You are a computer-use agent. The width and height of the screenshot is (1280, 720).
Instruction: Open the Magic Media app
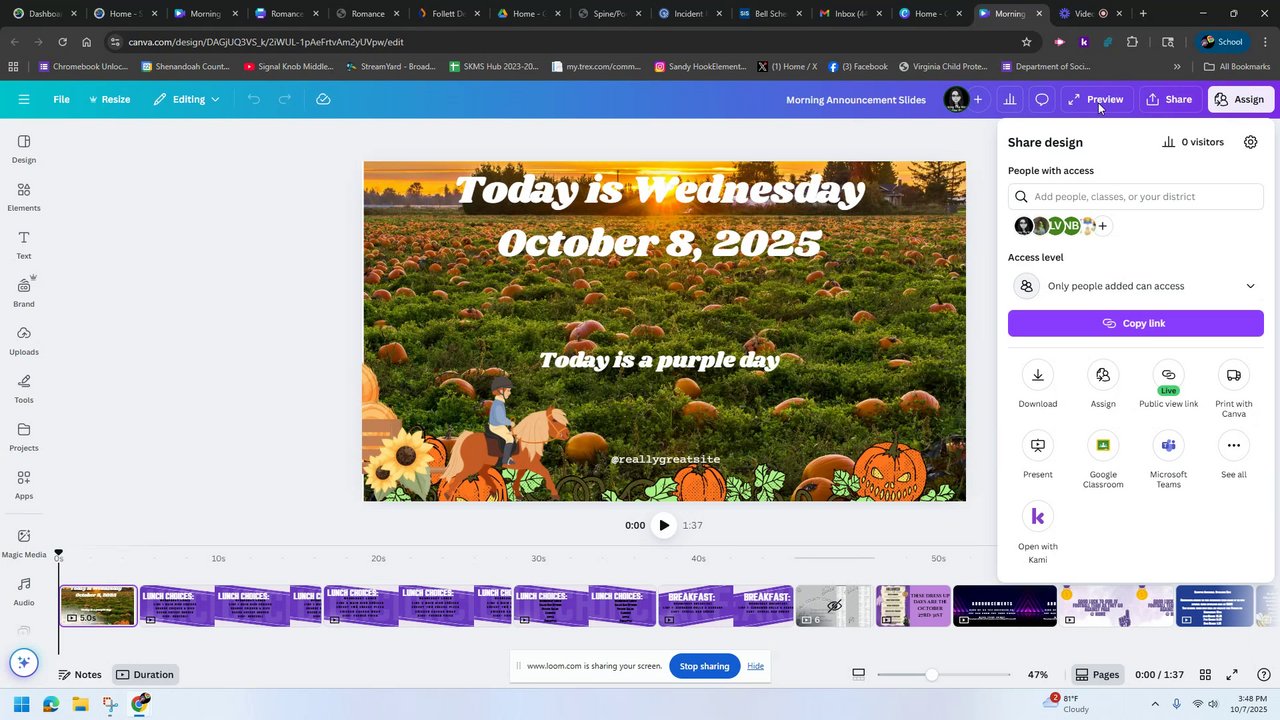point(24,543)
